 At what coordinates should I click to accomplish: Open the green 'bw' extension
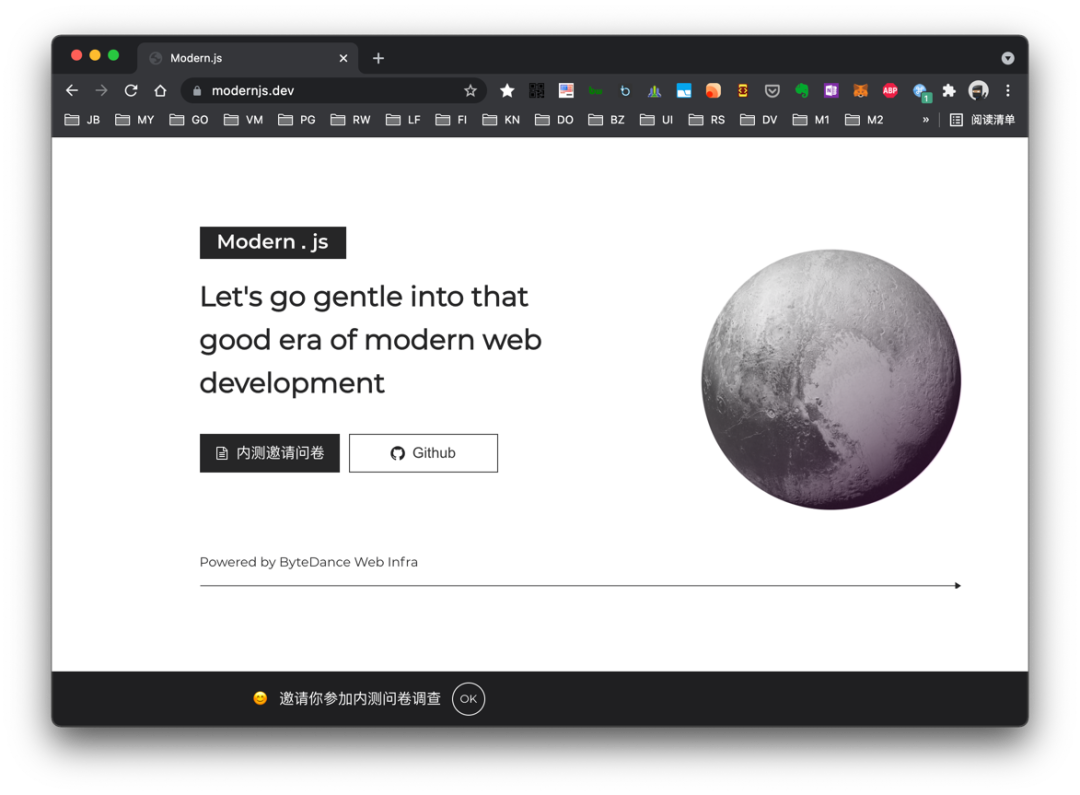point(596,90)
